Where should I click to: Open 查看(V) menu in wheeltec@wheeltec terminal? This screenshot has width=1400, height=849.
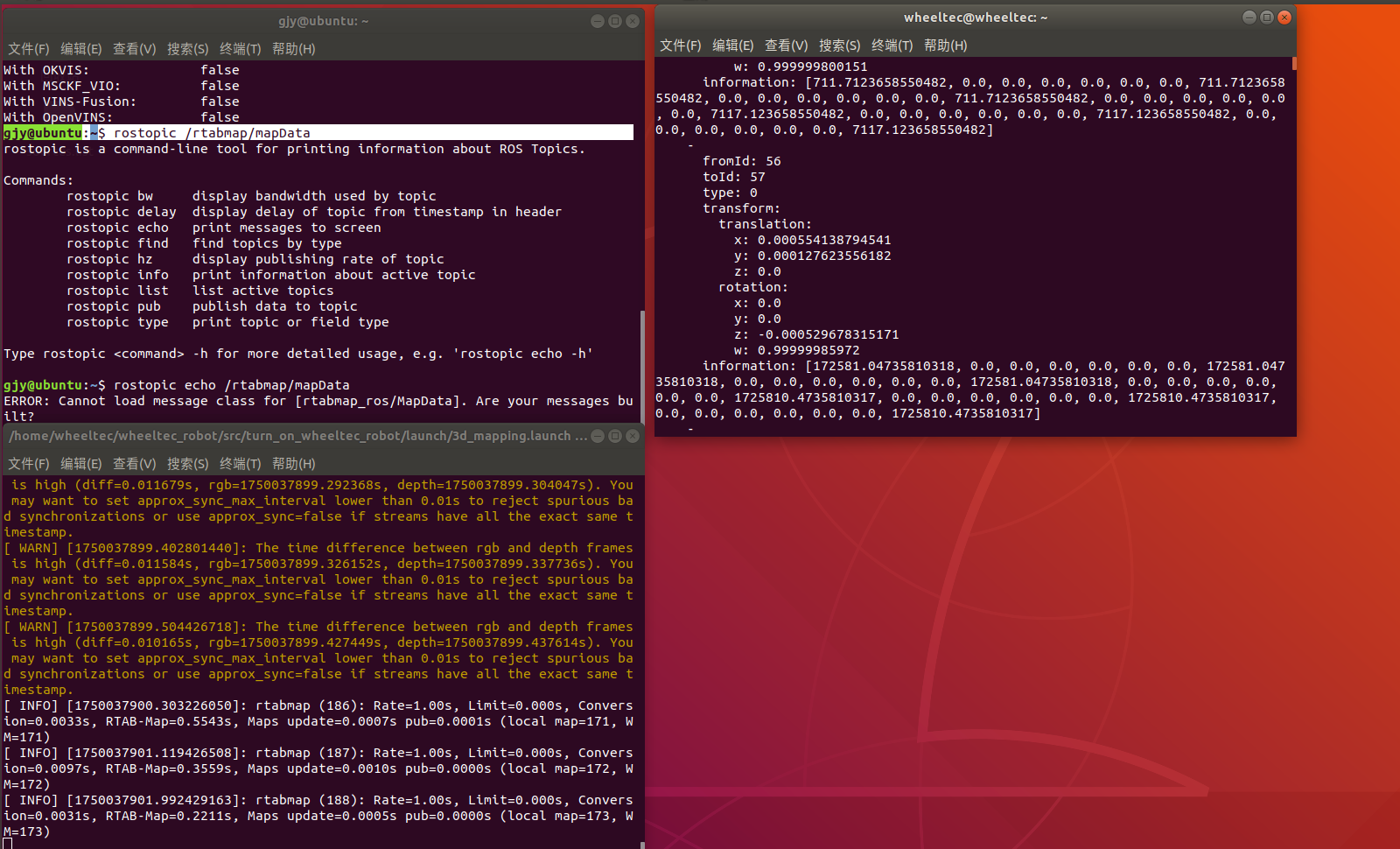[x=786, y=46]
